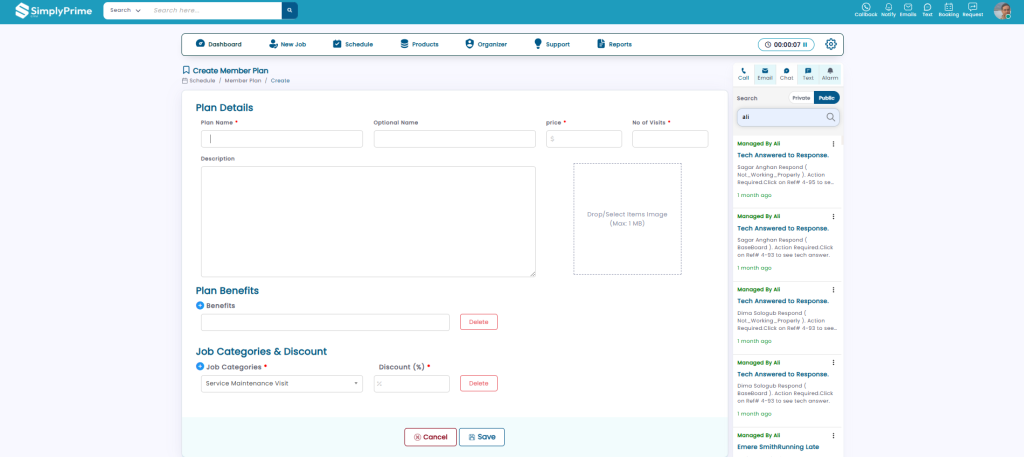
Task: Open Sagar Anghan Not_Working_Properly notification title
Action: (783, 155)
